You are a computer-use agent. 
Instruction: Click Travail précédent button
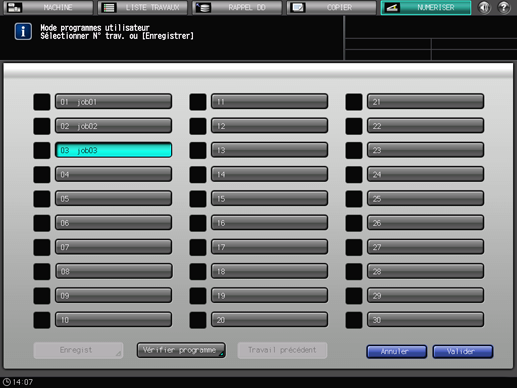(x=282, y=350)
